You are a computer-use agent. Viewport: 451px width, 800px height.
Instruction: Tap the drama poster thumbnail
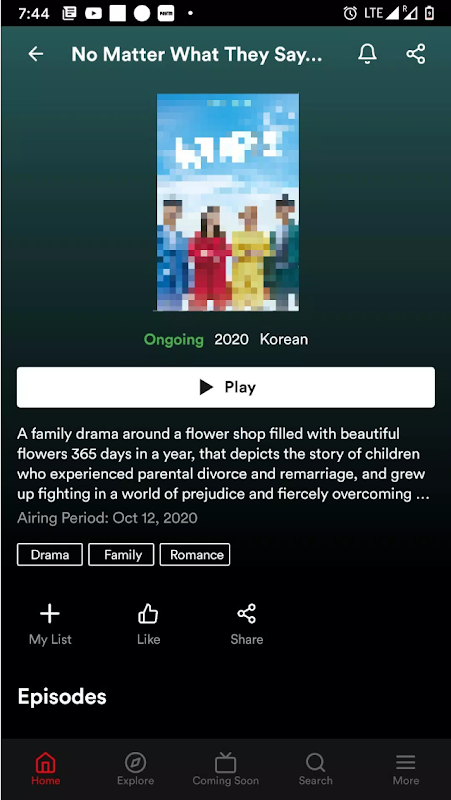pos(228,202)
